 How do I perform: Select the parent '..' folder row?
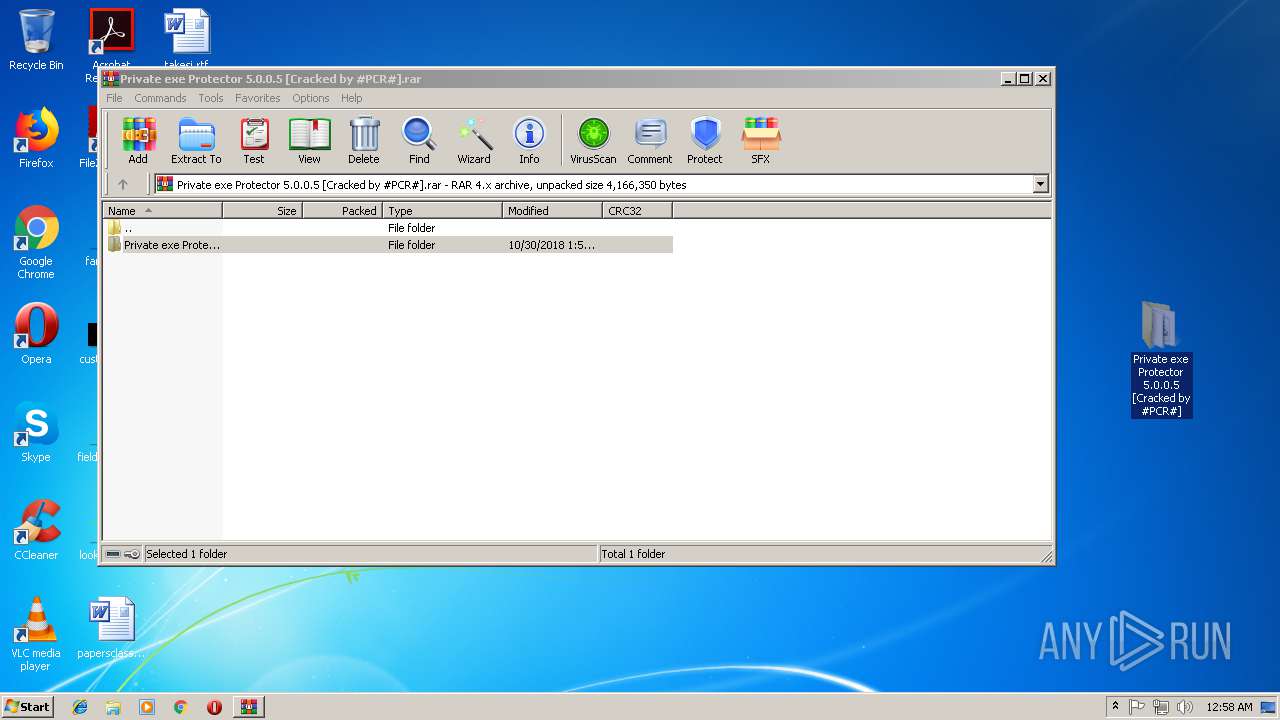coord(388,228)
